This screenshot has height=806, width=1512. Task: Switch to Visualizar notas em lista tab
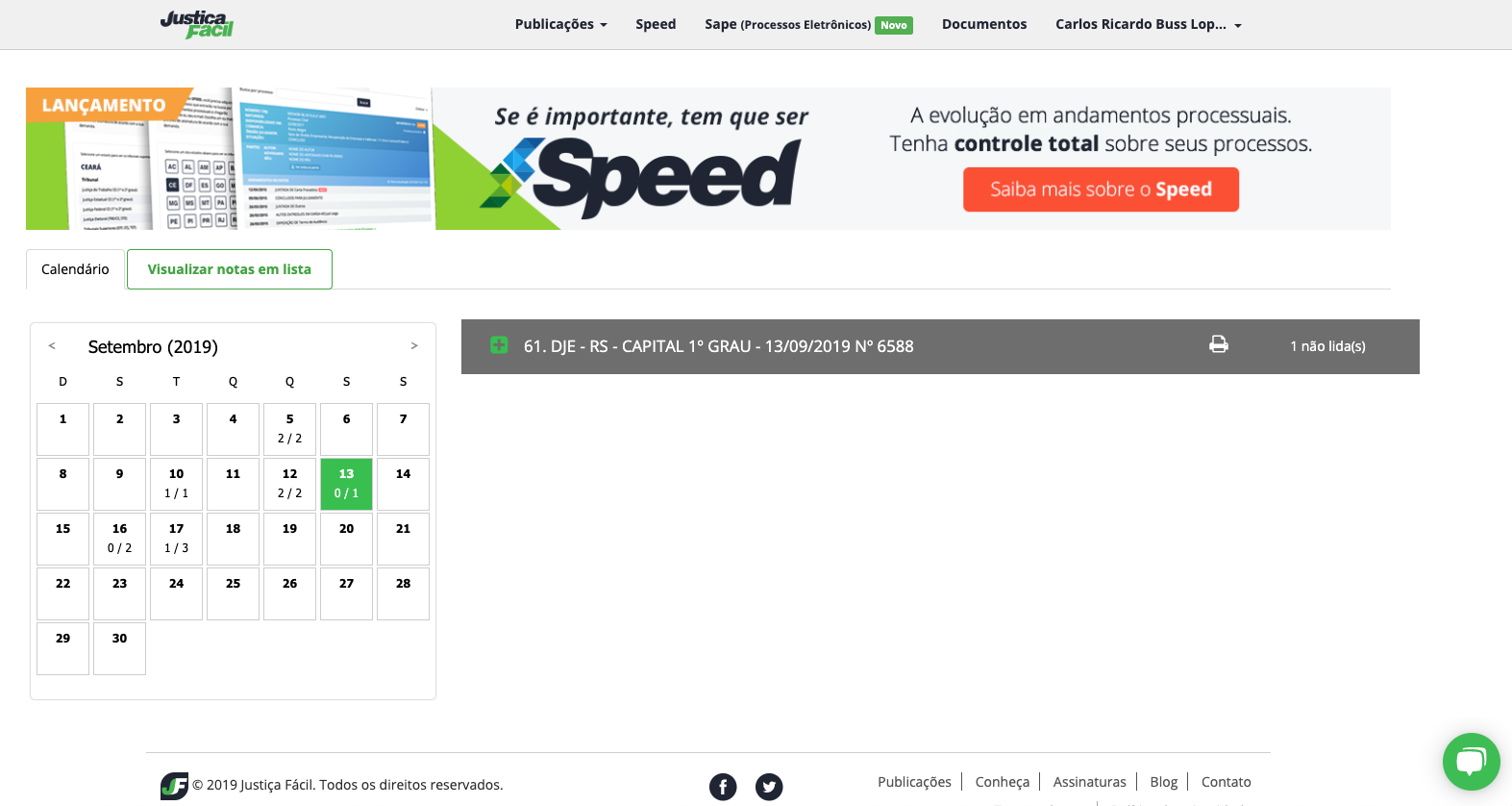(230, 269)
